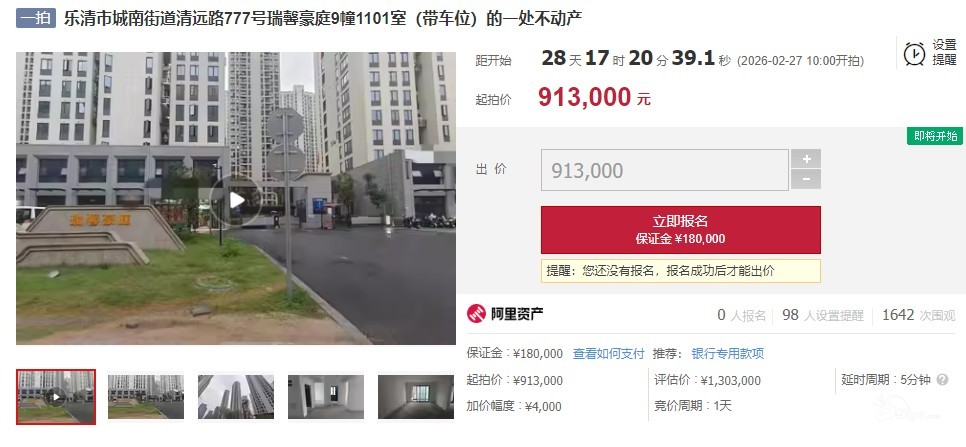
Task: Open the 查看如何支付 link
Action: click(x=608, y=353)
